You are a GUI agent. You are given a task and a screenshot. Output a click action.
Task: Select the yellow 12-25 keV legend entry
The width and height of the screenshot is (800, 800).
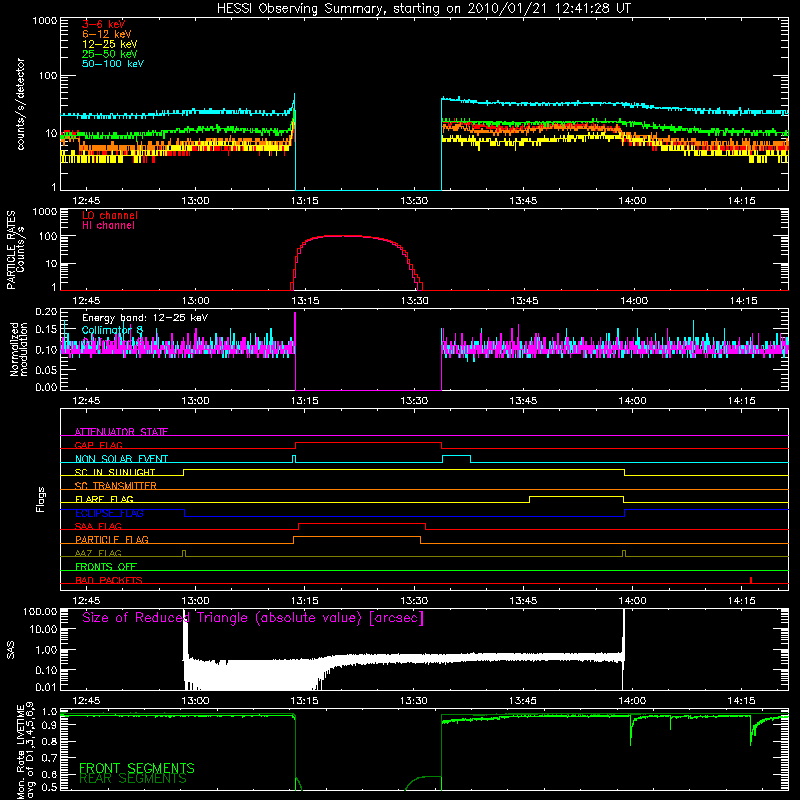[x=110, y=44]
